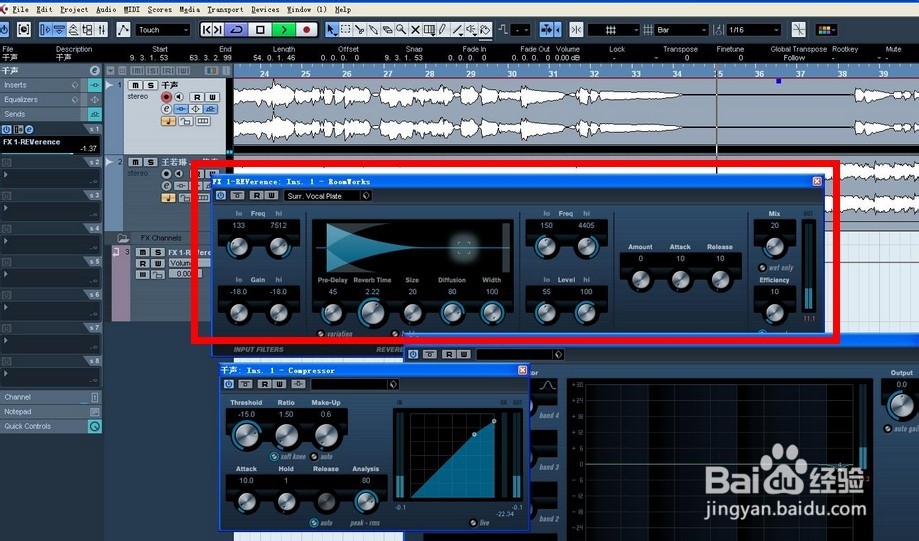Toggle the RoomWorks plugin power button

click(x=220, y=195)
